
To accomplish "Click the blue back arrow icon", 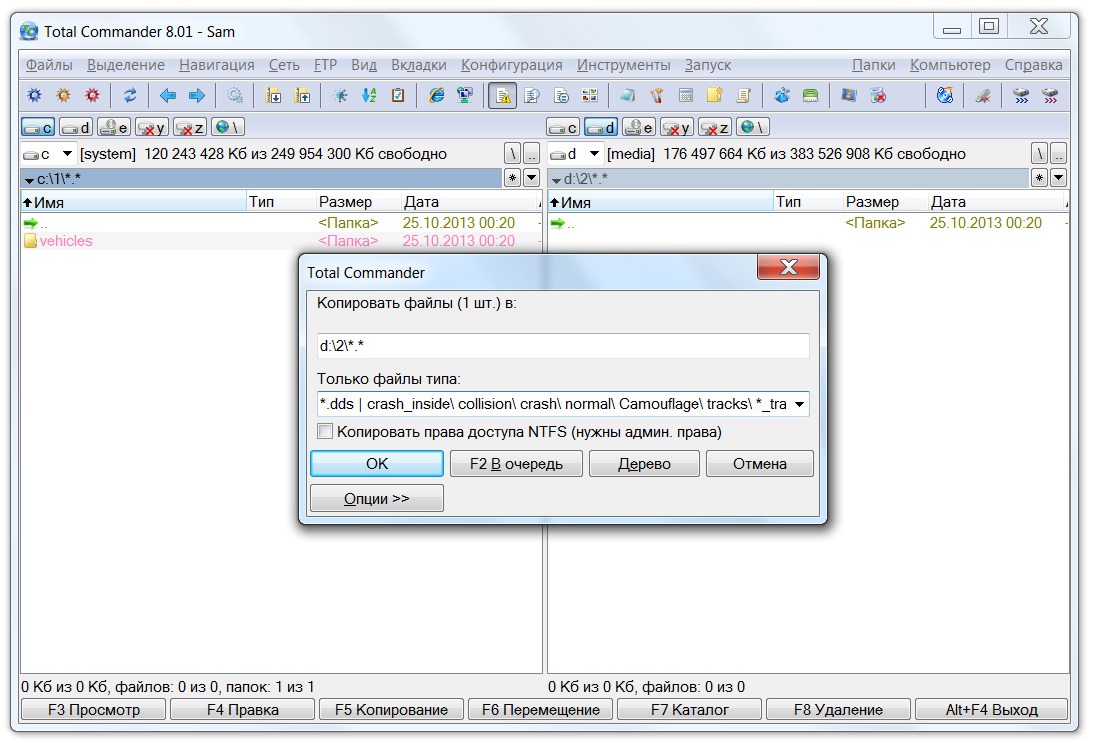I will pos(168,96).
